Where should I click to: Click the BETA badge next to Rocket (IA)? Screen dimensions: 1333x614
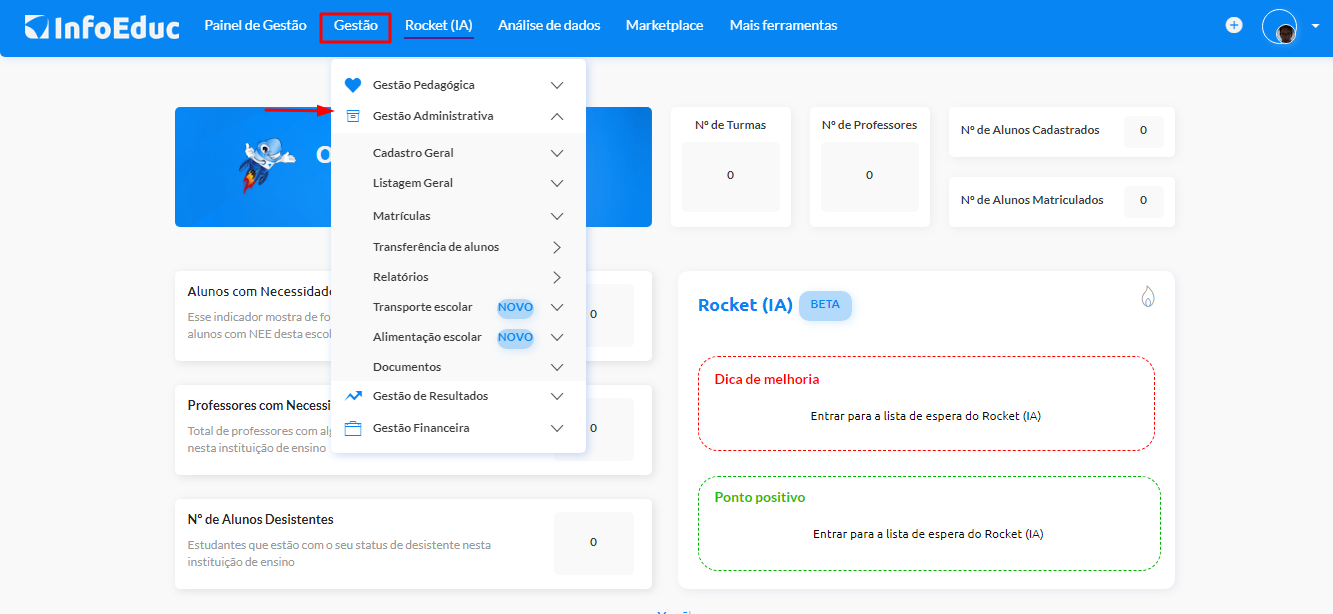(825, 305)
